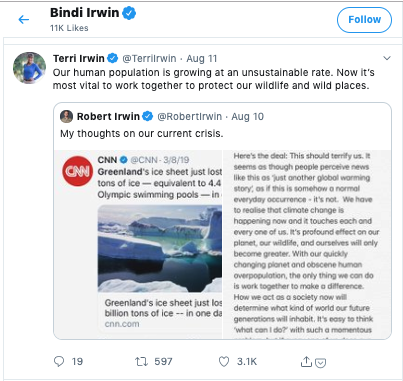This screenshot has height=381, width=403.
Task: Open the Aug 11 tweet timestamp
Action: pyautogui.click(x=202, y=58)
